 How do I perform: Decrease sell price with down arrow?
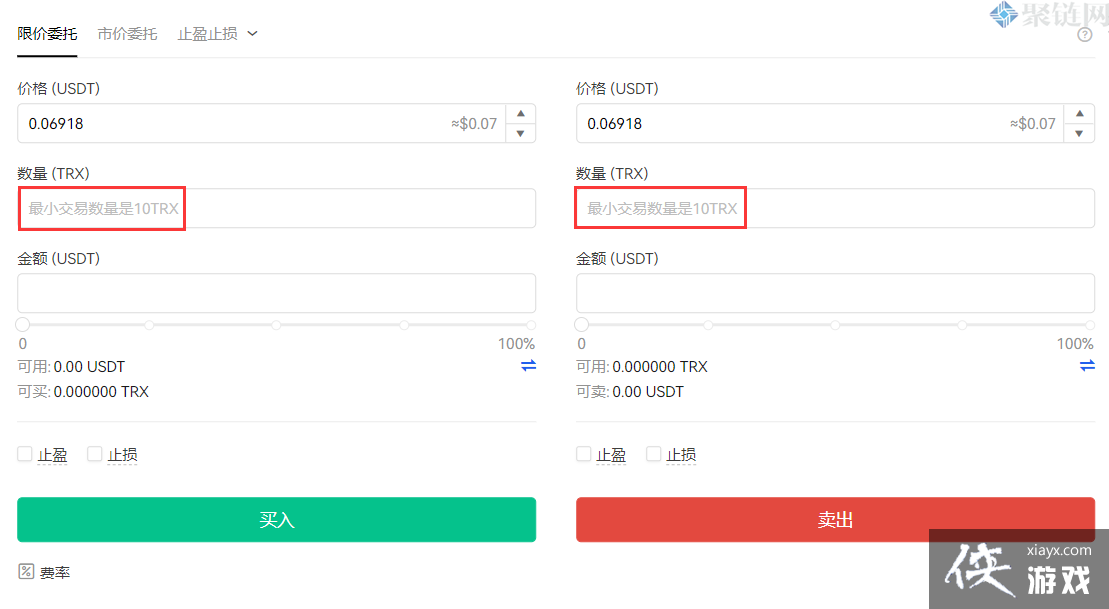1079,133
